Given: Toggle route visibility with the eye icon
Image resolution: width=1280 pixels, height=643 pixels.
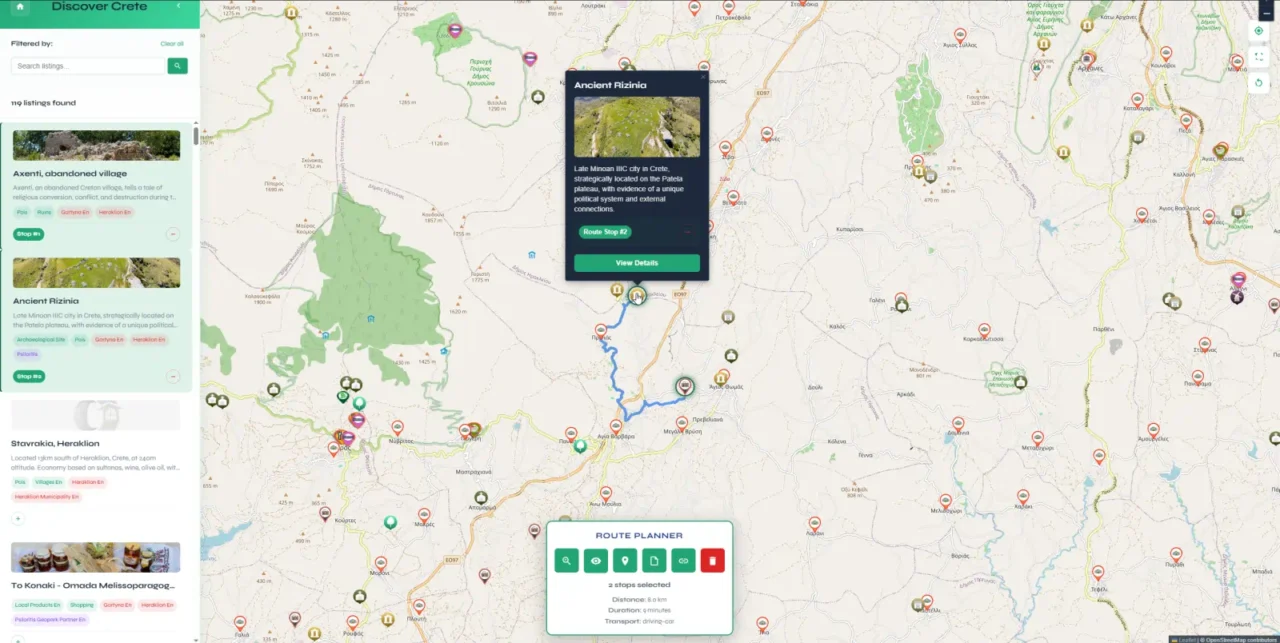Looking at the screenshot, I should click(596, 561).
